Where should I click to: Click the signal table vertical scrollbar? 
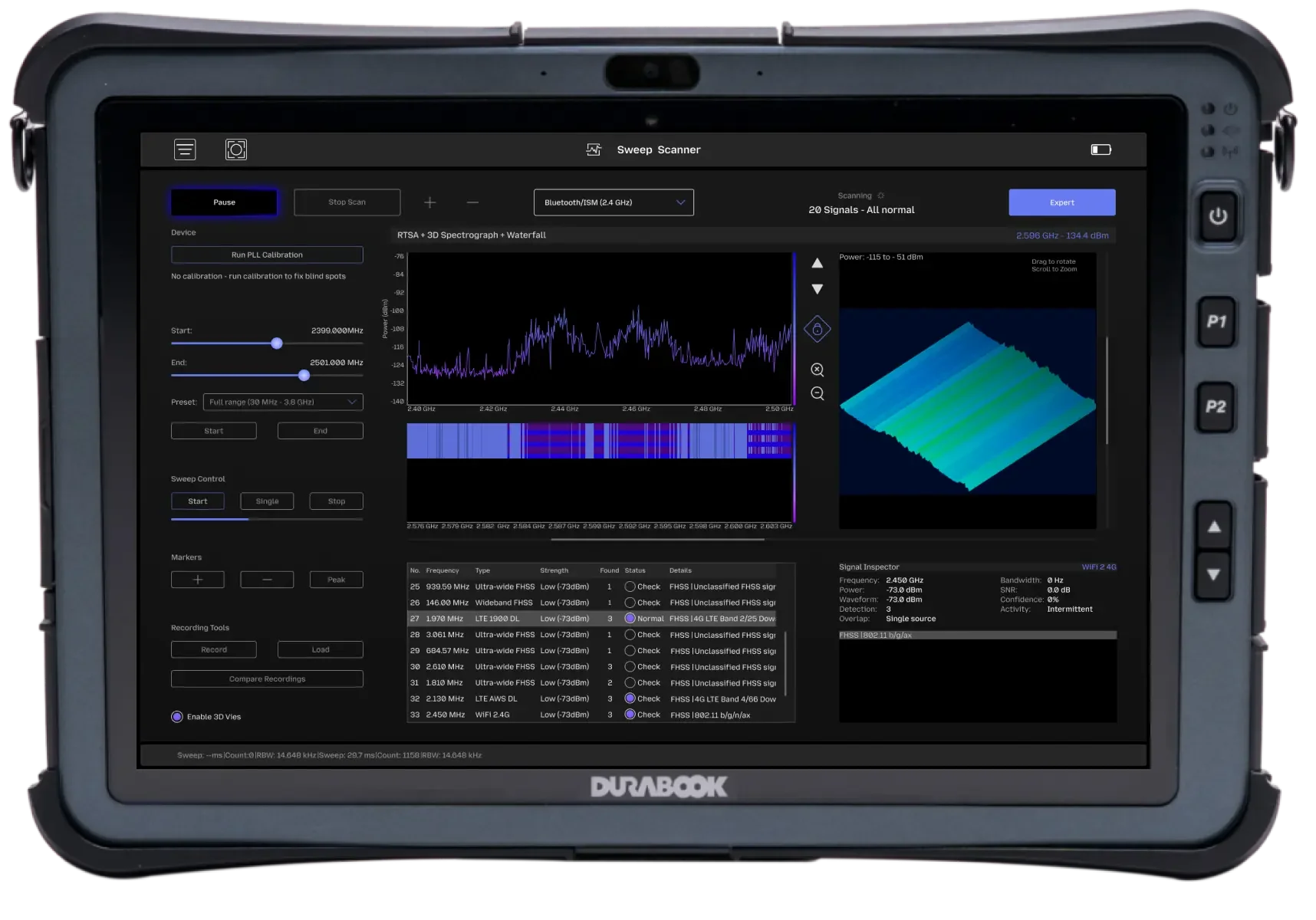[786, 664]
